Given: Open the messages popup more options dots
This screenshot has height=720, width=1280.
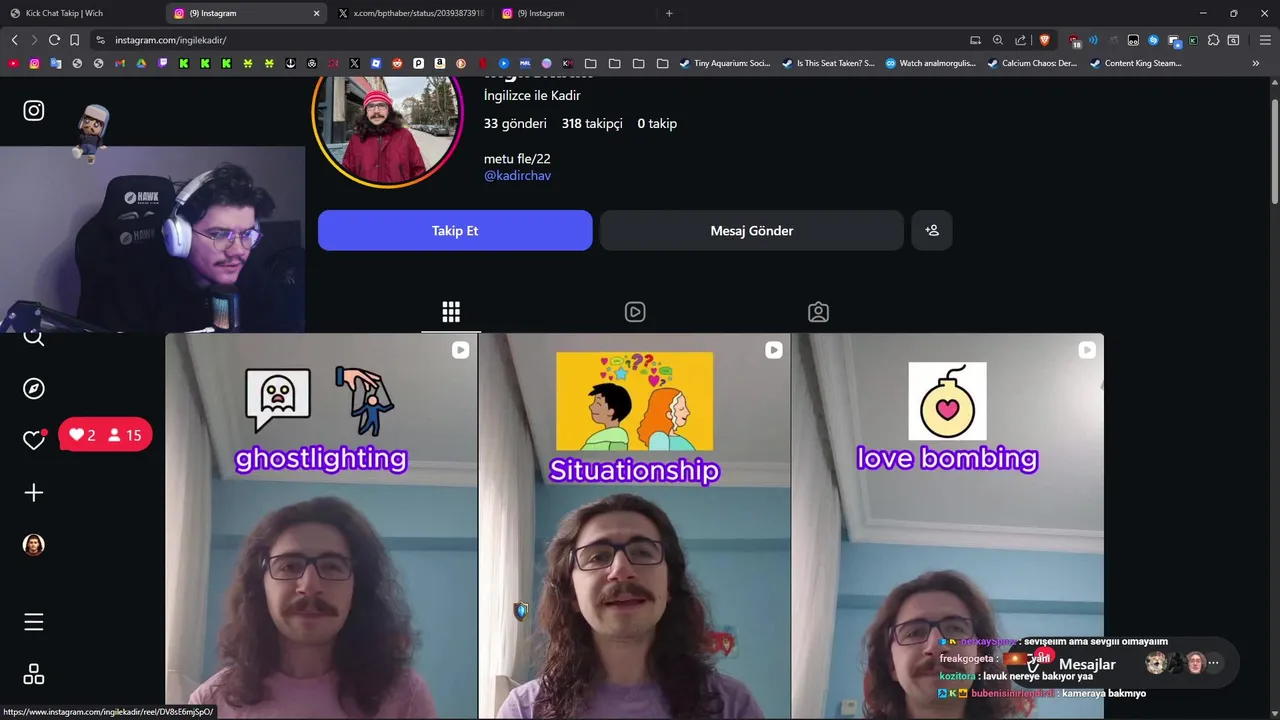Looking at the screenshot, I should tap(1213, 663).
